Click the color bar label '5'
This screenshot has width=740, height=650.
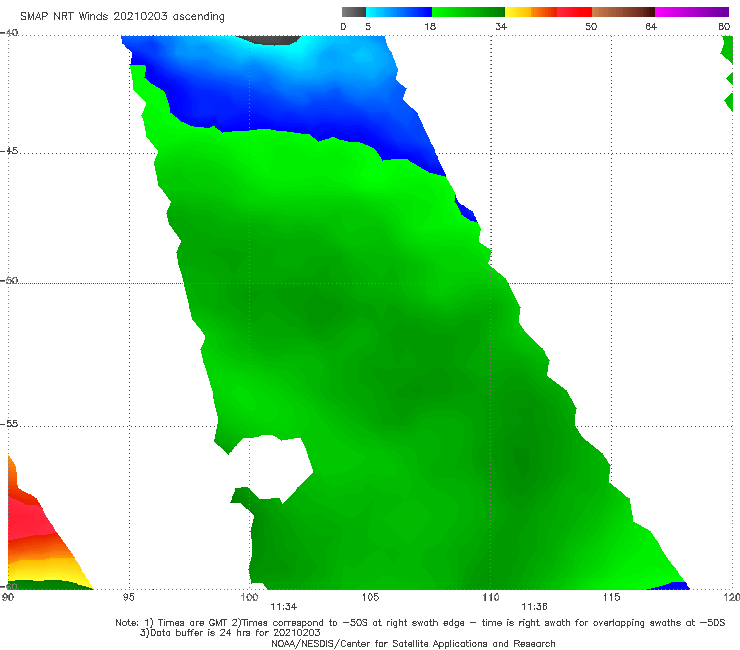pos(368,26)
